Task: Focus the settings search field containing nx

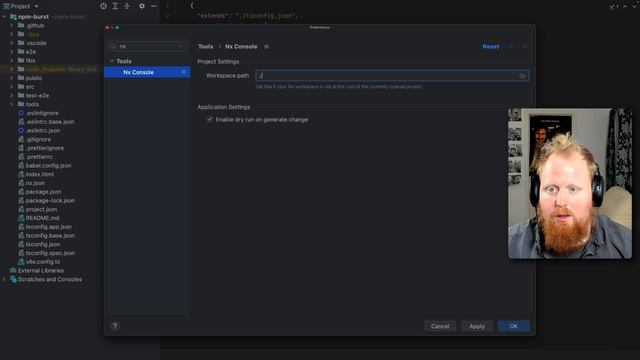Action: (x=147, y=47)
